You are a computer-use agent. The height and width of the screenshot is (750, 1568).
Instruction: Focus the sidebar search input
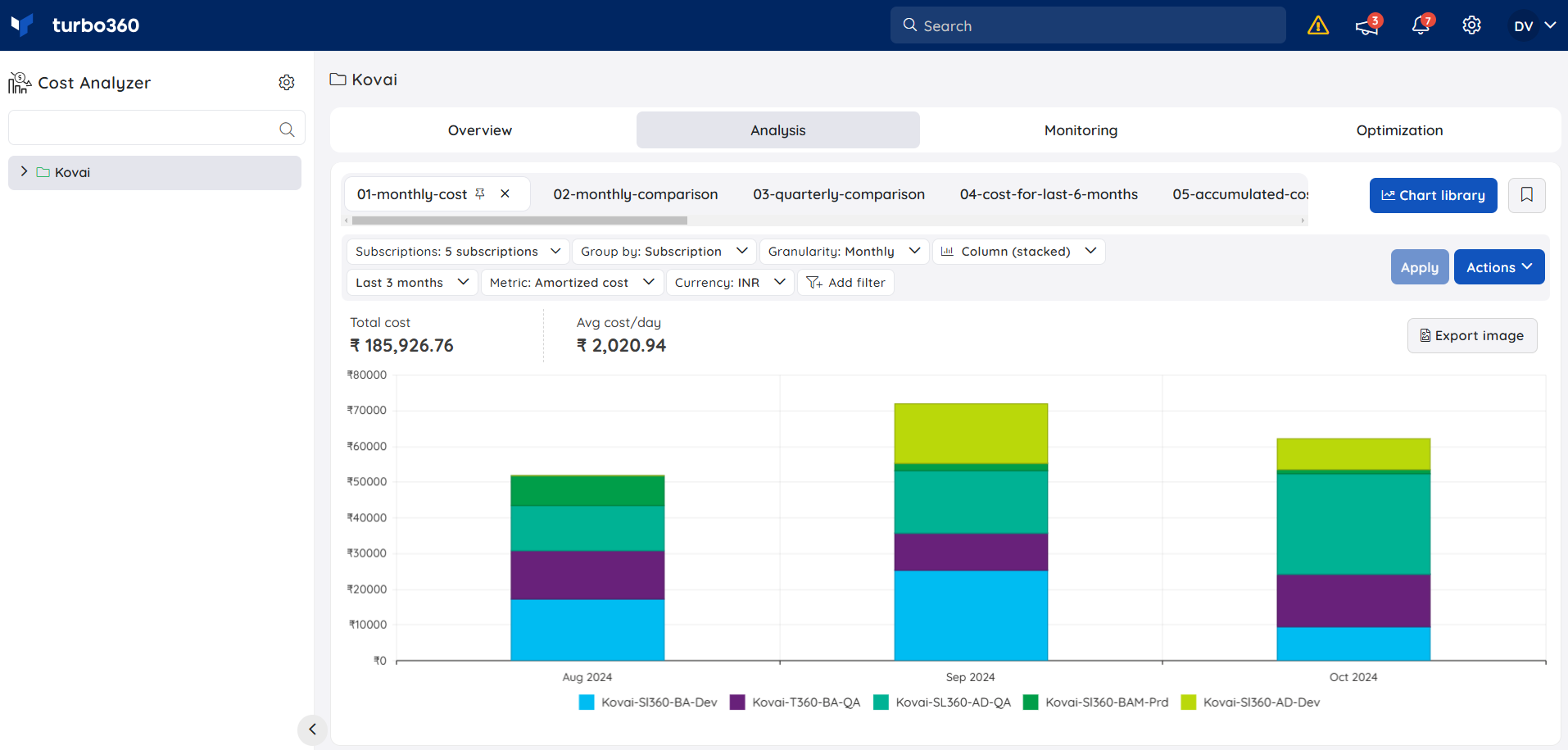point(156,128)
